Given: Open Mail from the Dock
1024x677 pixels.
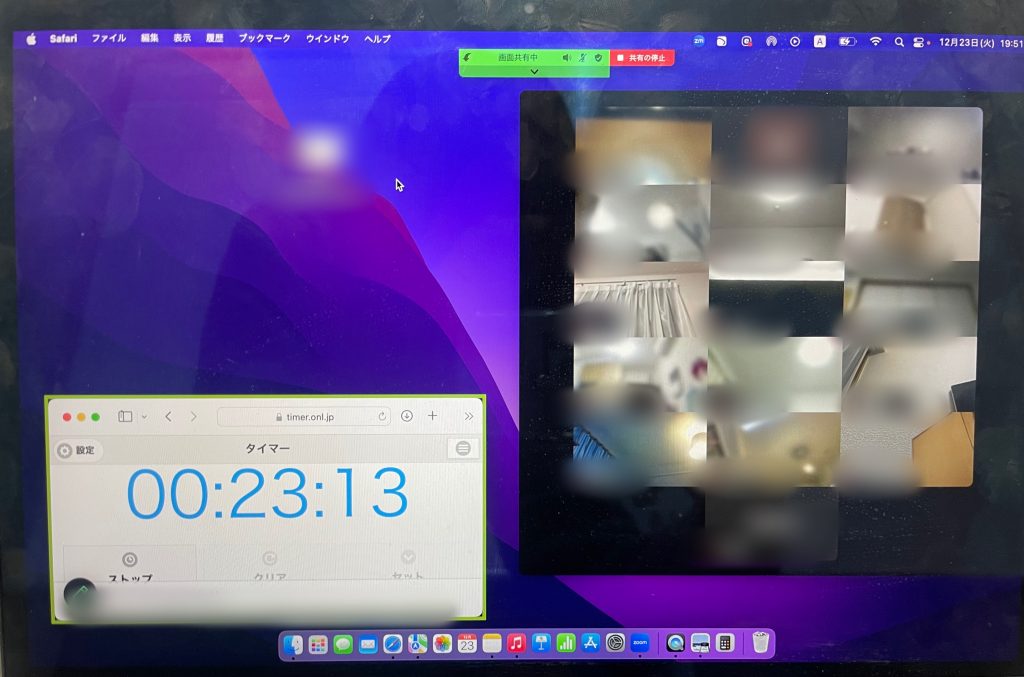Looking at the screenshot, I should [x=368, y=644].
